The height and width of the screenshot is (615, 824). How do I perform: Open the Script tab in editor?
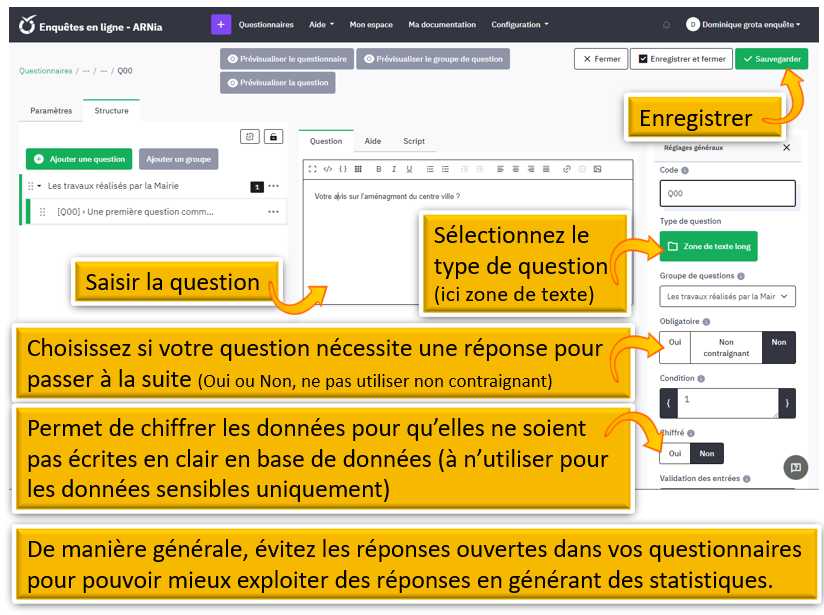pyautogui.click(x=414, y=142)
